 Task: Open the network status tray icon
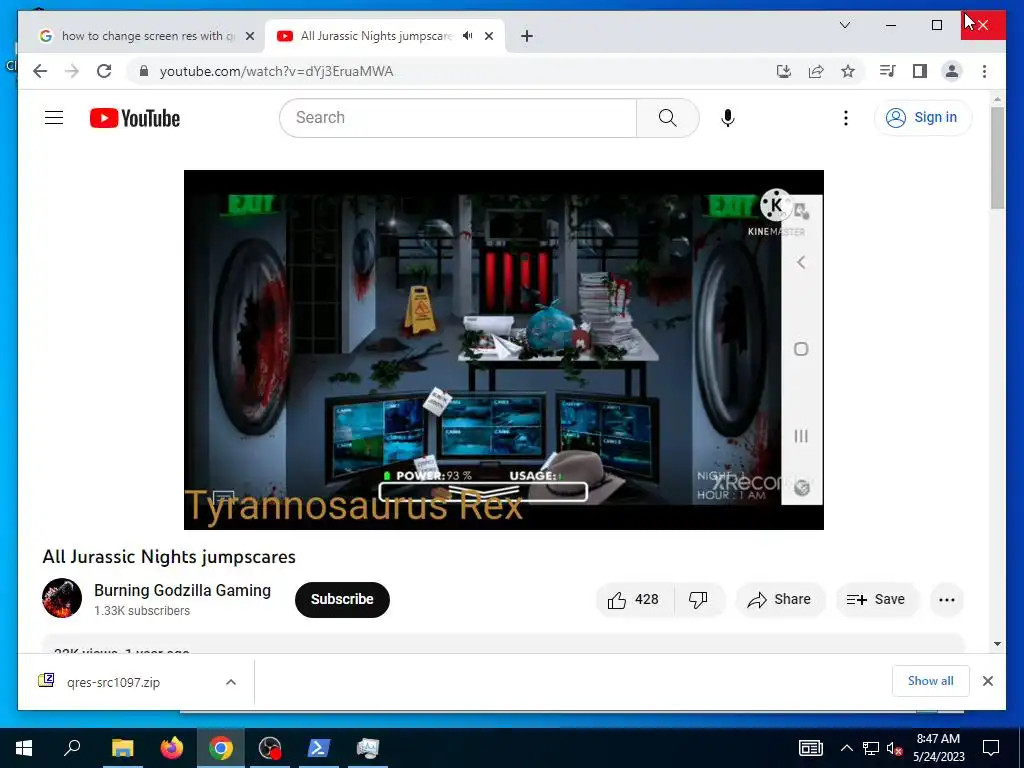[871, 748]
